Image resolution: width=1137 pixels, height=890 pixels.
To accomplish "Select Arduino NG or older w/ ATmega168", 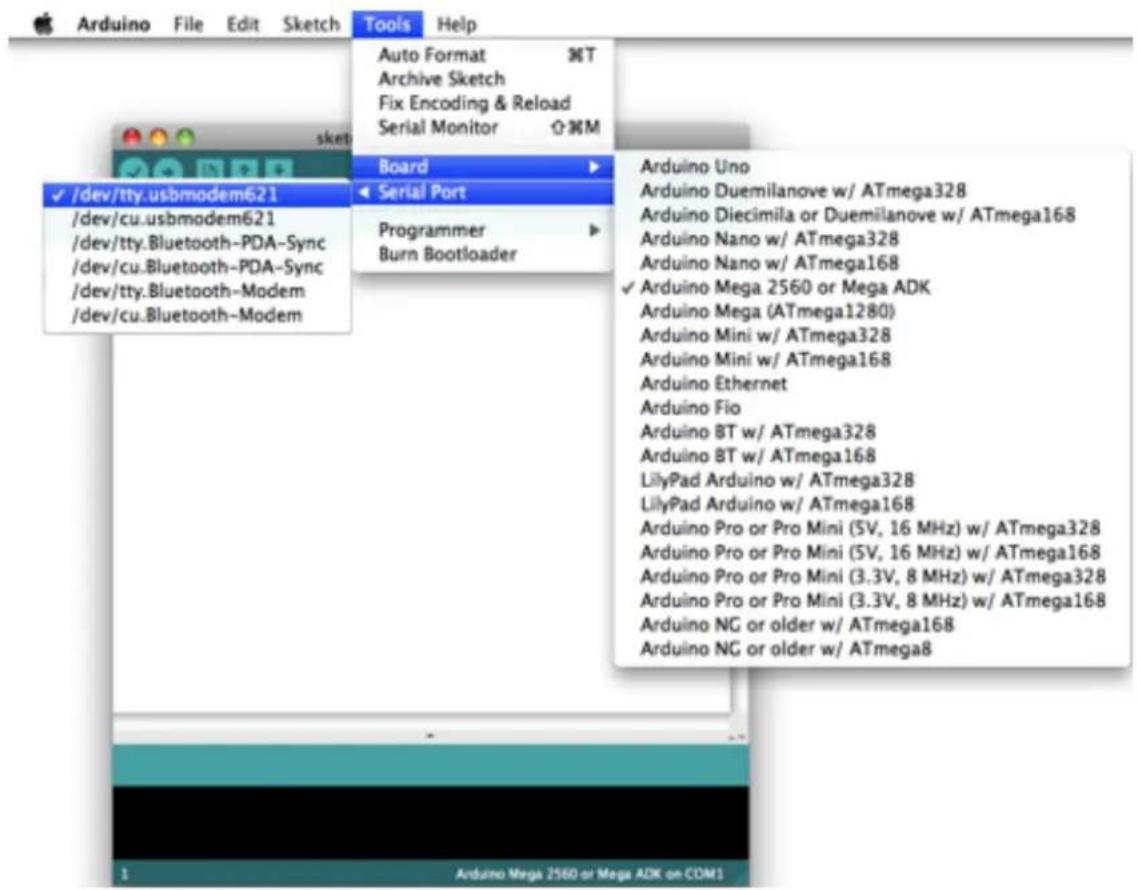I will (x=872, y=624).
